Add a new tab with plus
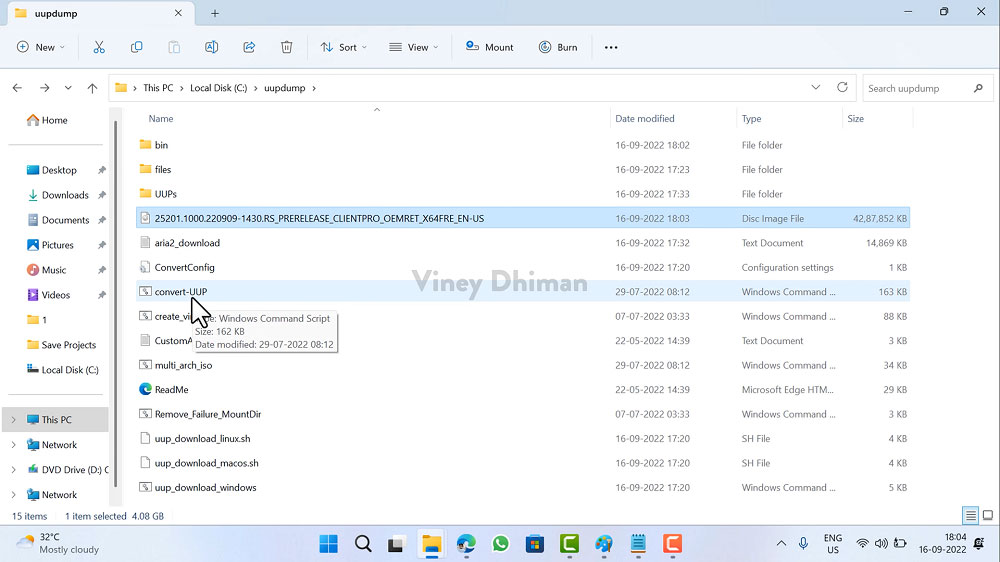The width and height of the screenshot is (1000, 562). [x=215, y=13]
